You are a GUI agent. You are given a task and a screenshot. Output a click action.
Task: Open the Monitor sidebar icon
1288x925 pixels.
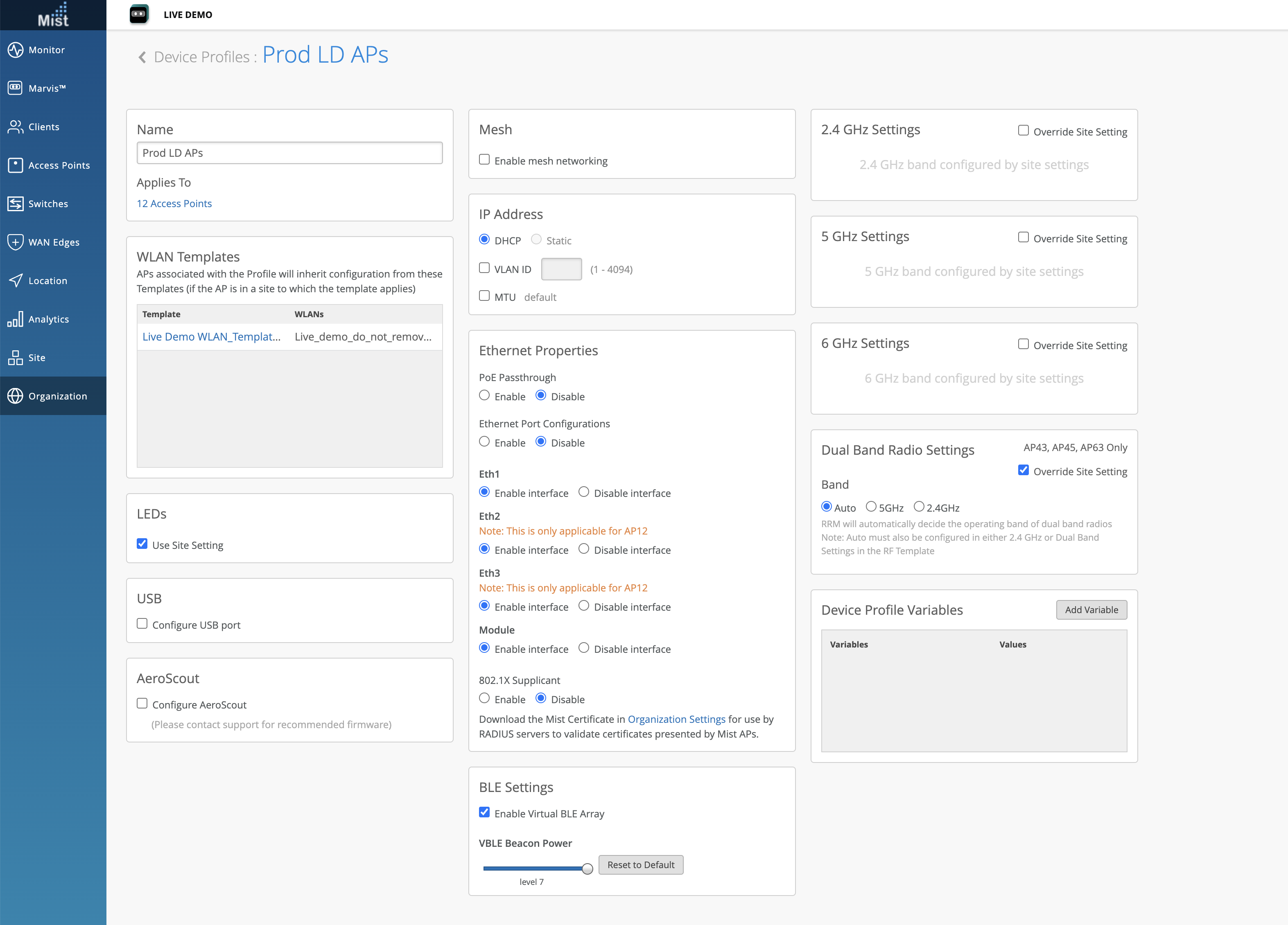(x=15, y=50)
